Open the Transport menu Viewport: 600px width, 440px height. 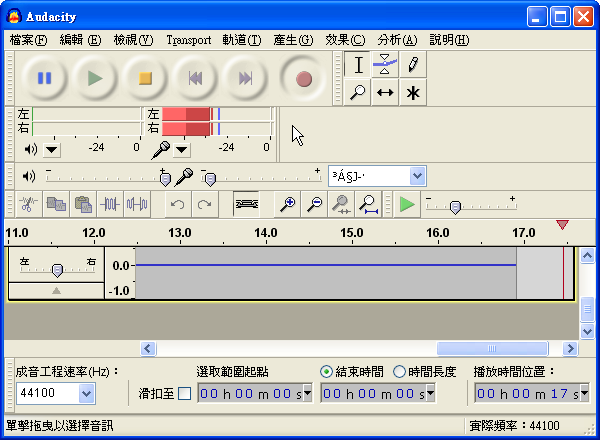(x=189, y=40)
